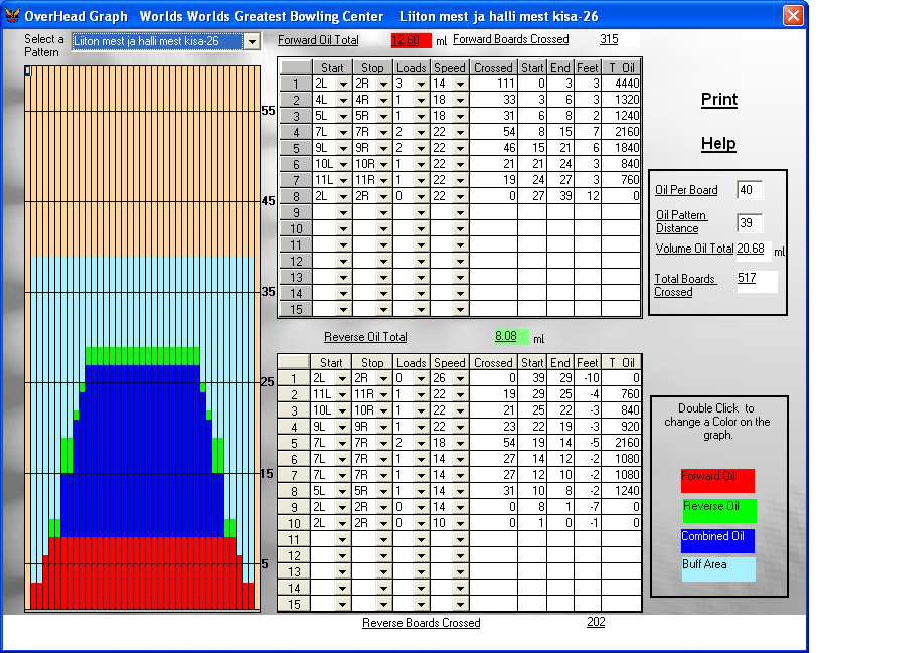This screenshot has height=653, width=924.
Task: Click the Forward Oil Total value box
Action: 410,40
